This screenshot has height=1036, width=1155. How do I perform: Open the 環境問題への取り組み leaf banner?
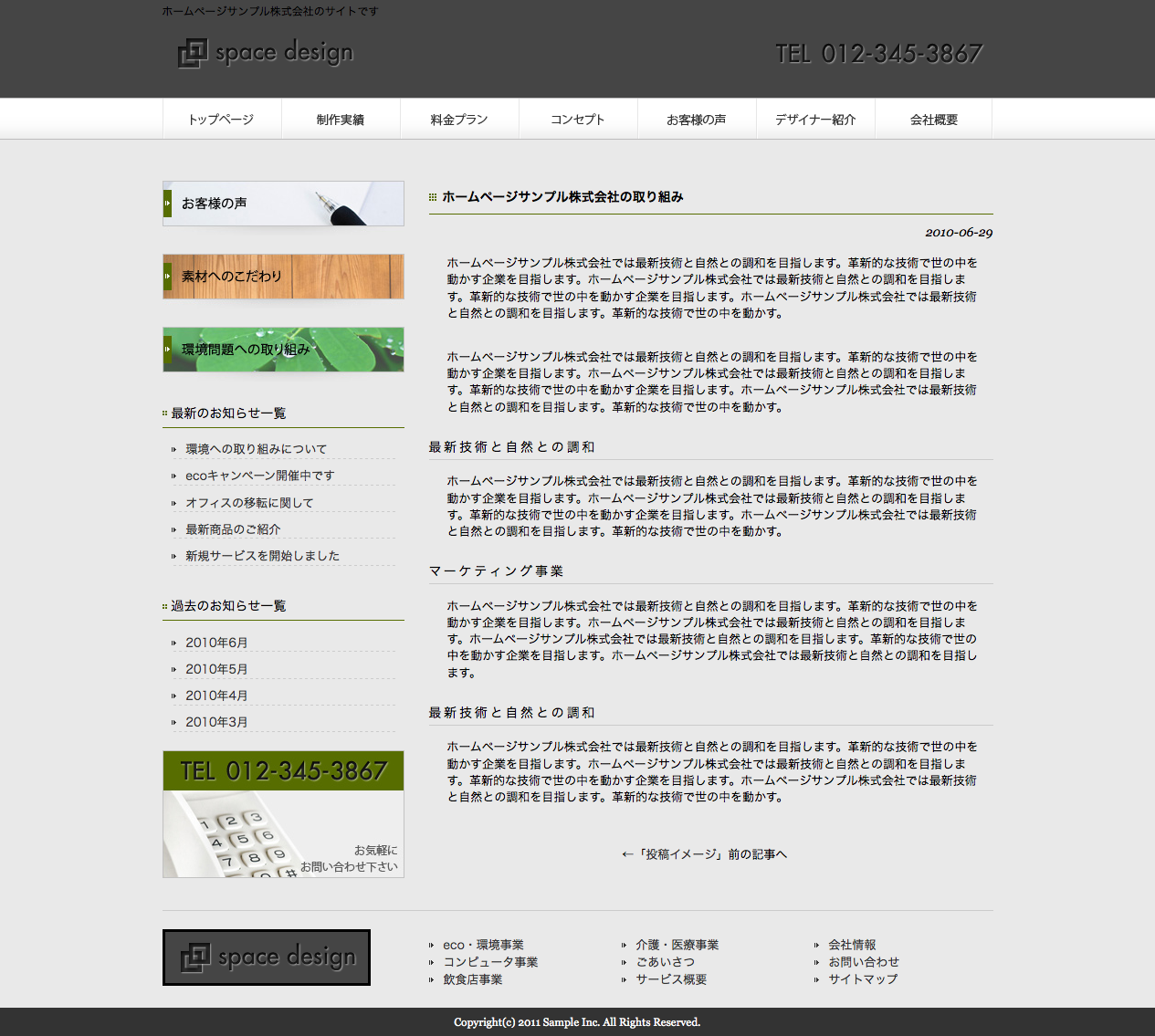[x=283, y=350]
